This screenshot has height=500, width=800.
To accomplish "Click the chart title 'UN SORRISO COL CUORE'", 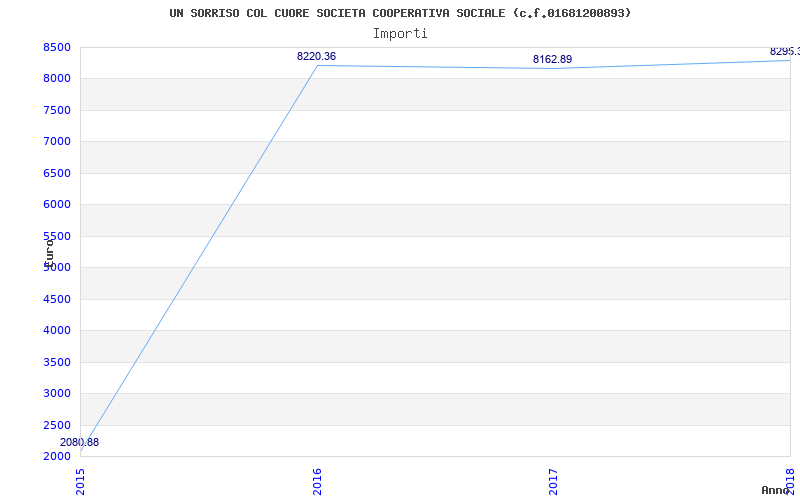I will (400, 13).
